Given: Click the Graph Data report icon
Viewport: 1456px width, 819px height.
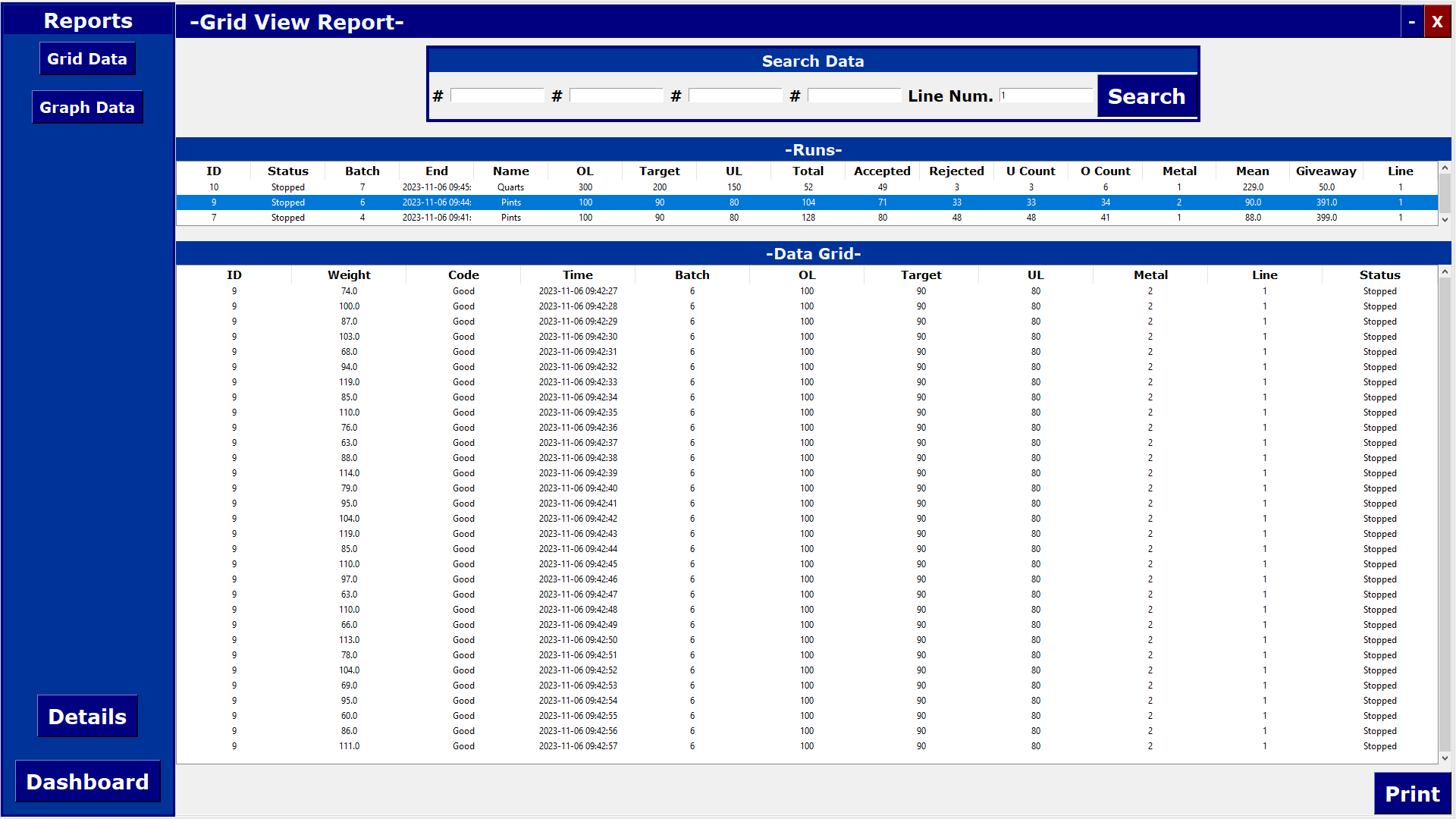Looking at the screenshot, I should [87, 107].
